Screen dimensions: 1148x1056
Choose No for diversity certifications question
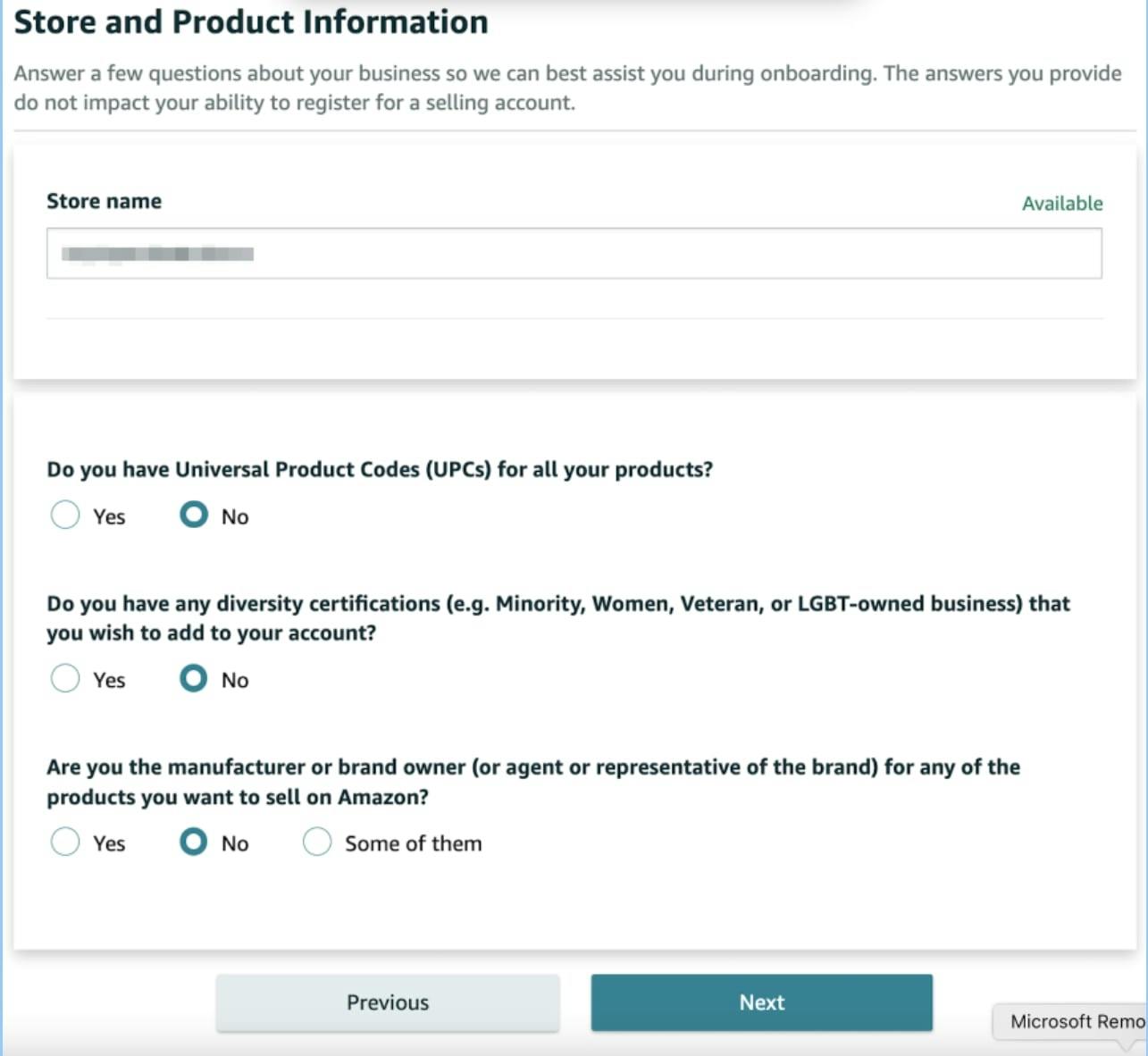point(194,679)
